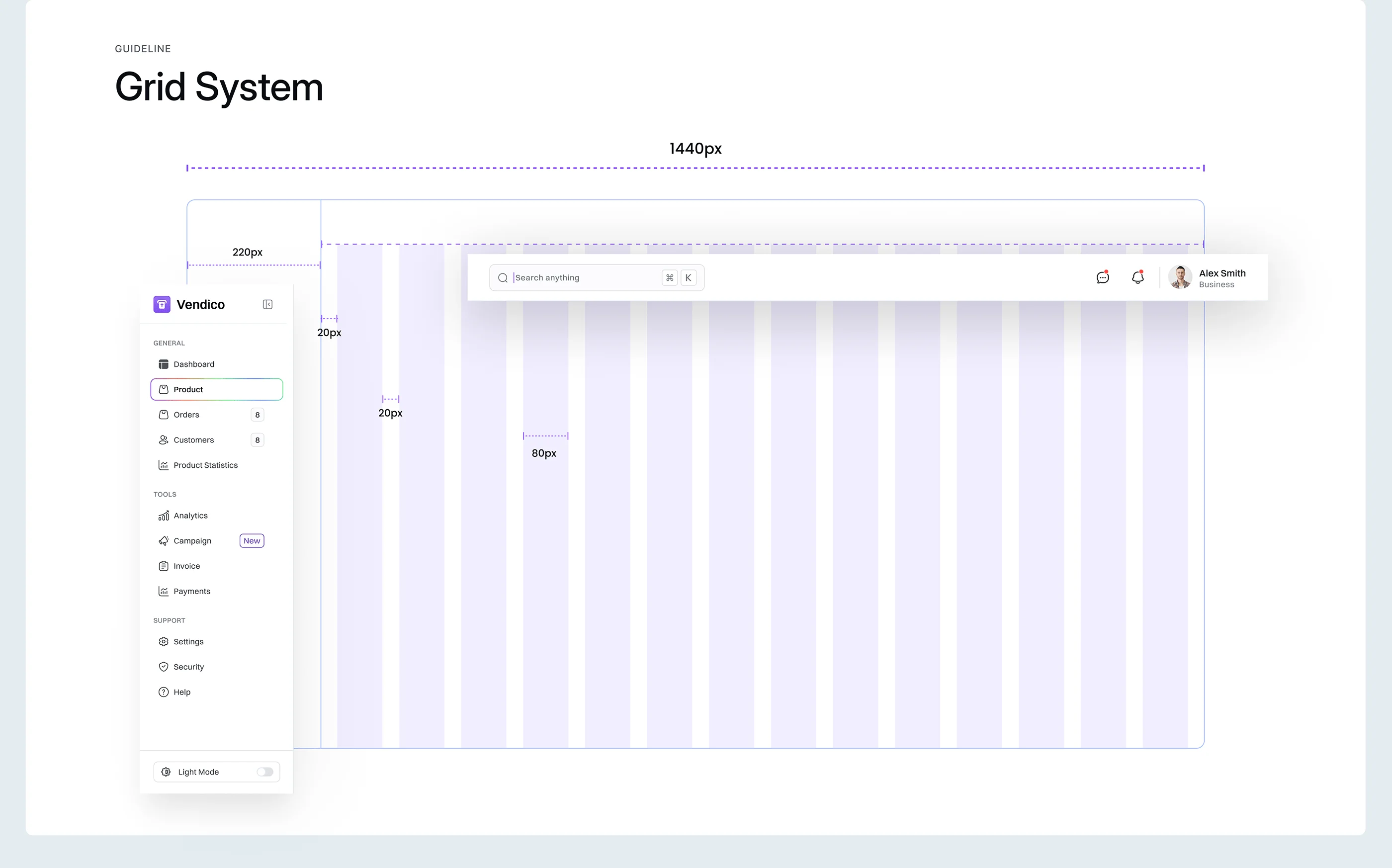Toggle the Light Mode switch
1392x868 pixels.
pyautogui.click(x=264, y=772)
